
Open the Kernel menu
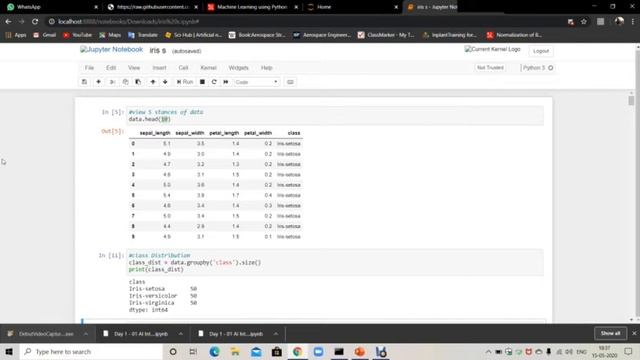pos(208,68)
